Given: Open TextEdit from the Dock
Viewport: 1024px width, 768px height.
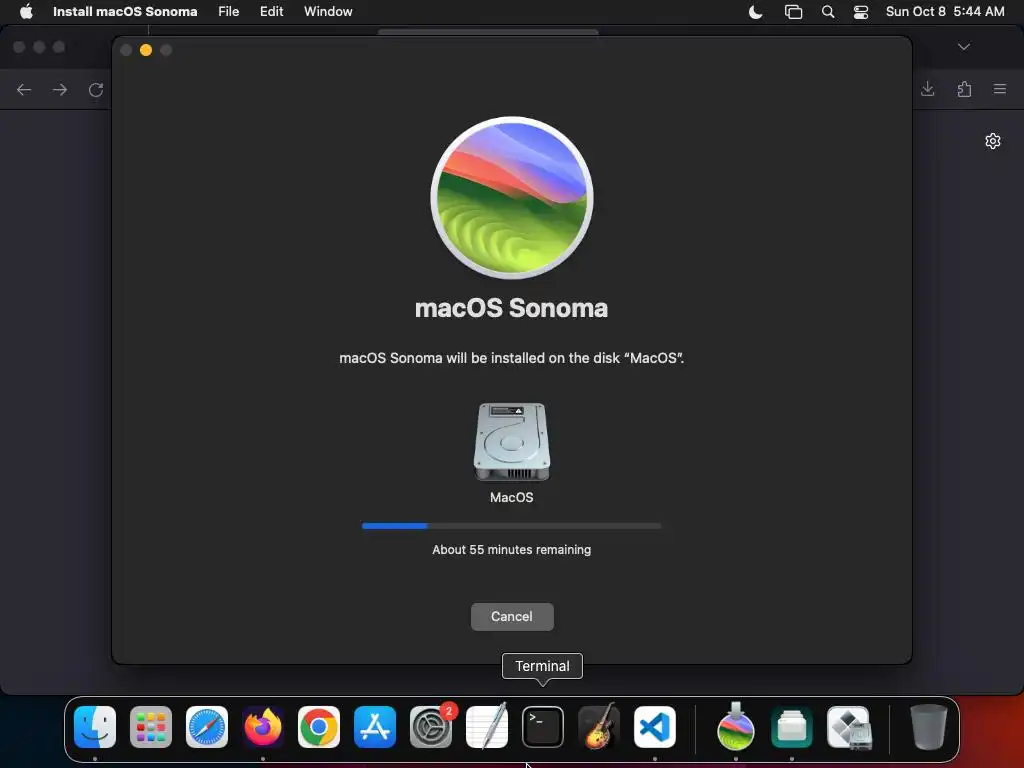Looking at the screenshot, I should coord(487,727).
